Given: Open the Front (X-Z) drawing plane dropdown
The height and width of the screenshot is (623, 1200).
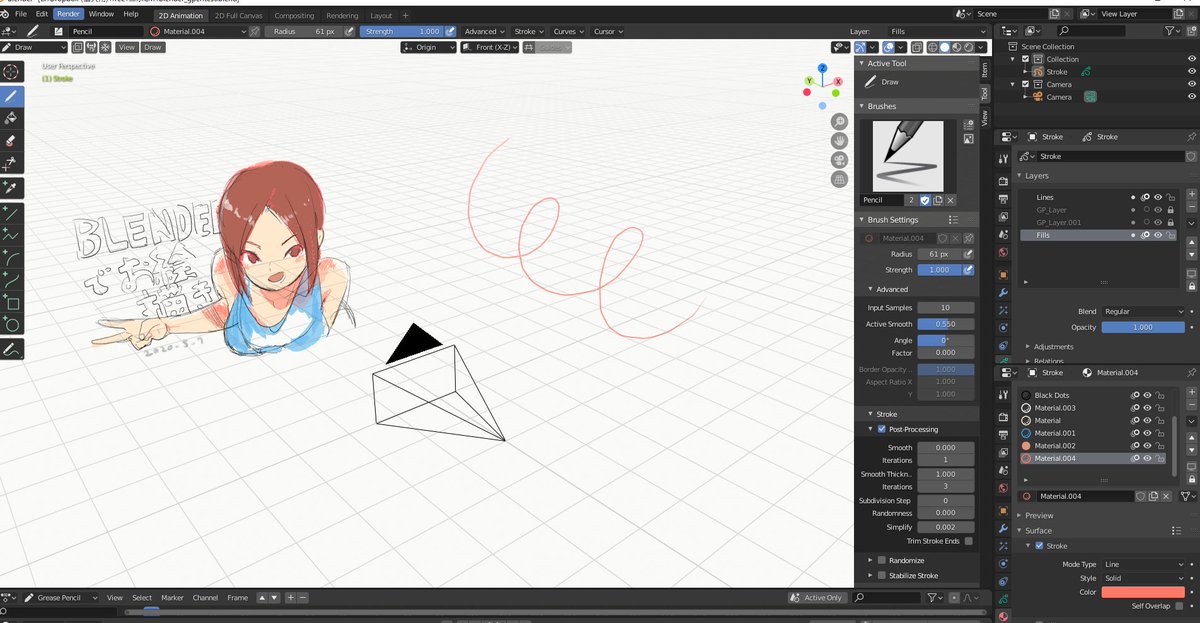Looking at the screenshot, I should click(x=491, y=47).
